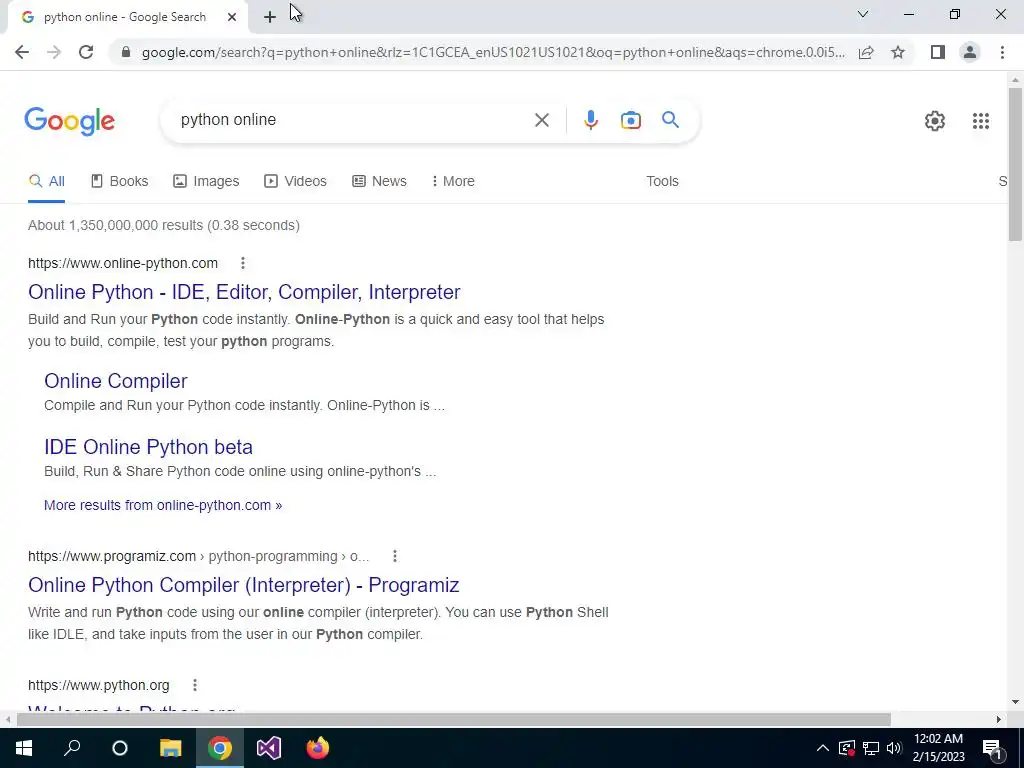1024x768 pixels.
Task: Open the network status tray icon
Action: point(871,748)
